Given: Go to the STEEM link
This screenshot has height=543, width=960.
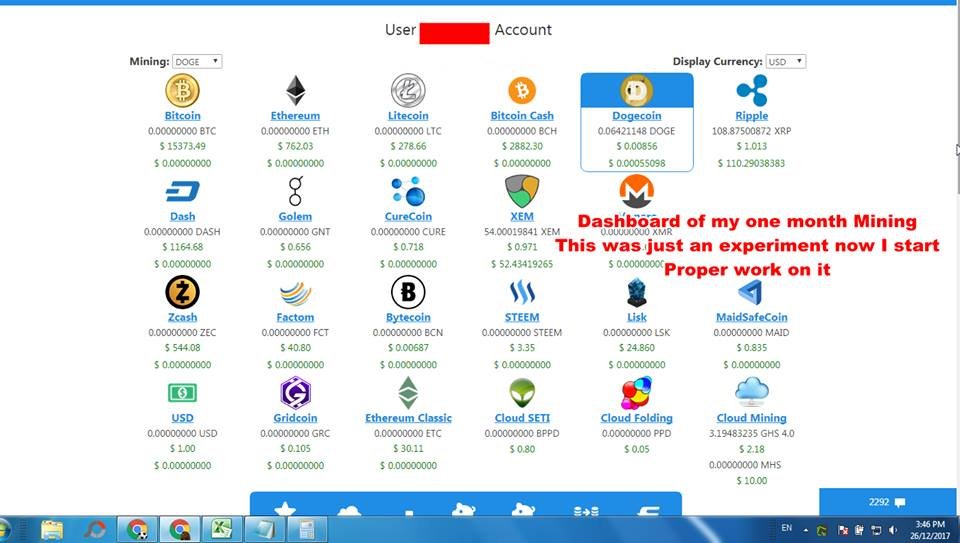Looking at the screenshot, I should click(522, 317).
